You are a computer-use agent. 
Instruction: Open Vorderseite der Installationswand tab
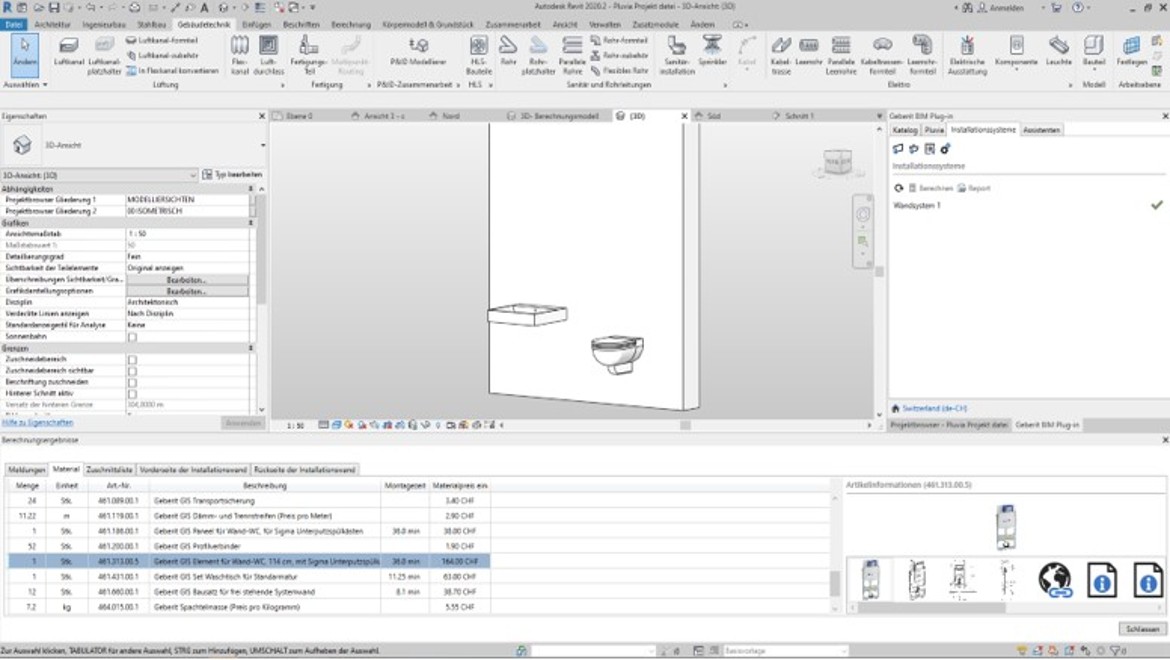[193, 470]
